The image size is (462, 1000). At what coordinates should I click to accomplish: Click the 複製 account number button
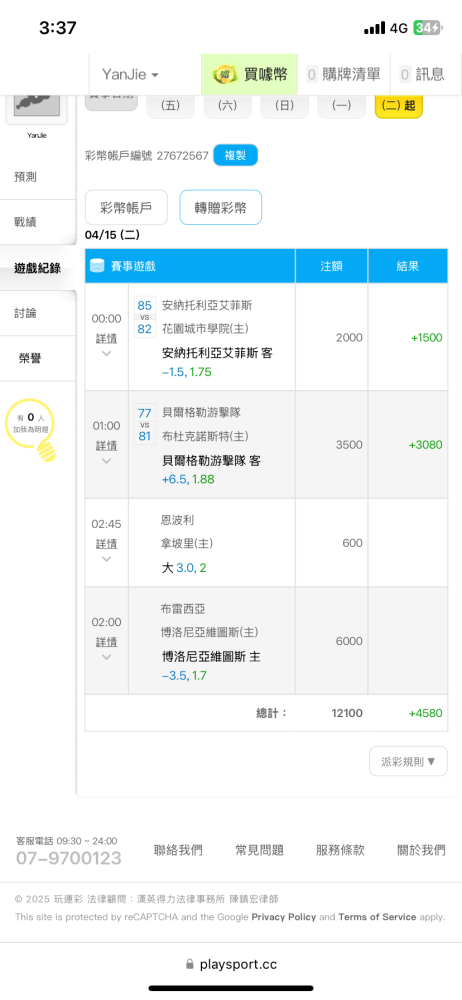click(235, 155)
